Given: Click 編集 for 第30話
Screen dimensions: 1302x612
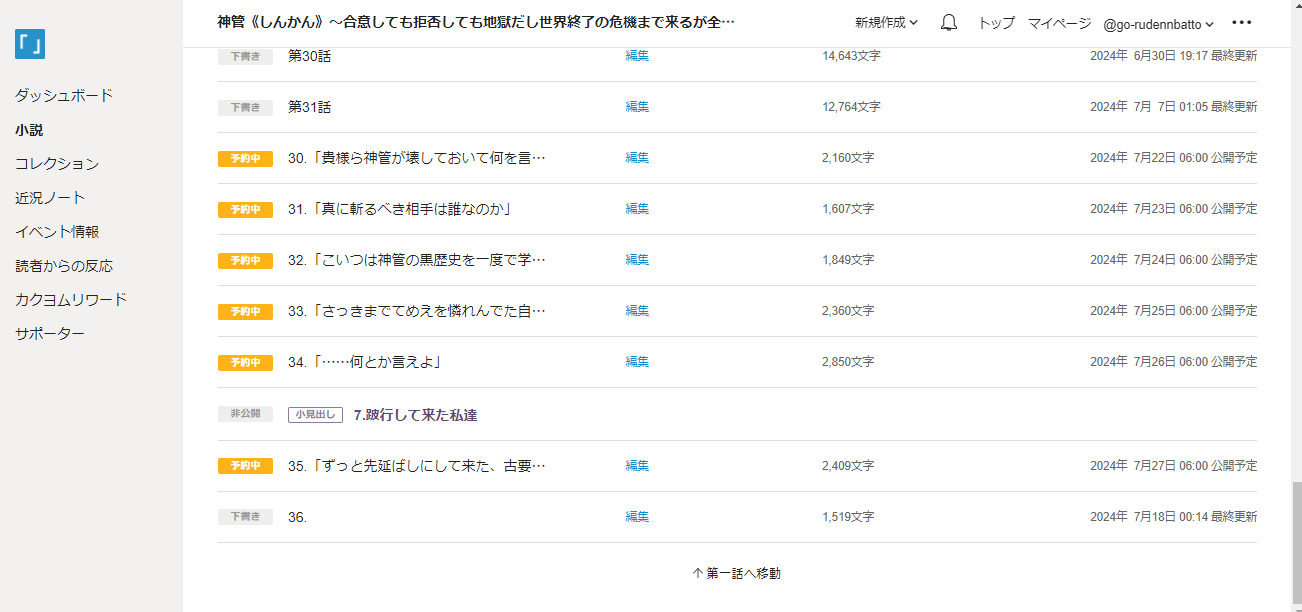Looking at the screenshot, I should coord(637,56).
